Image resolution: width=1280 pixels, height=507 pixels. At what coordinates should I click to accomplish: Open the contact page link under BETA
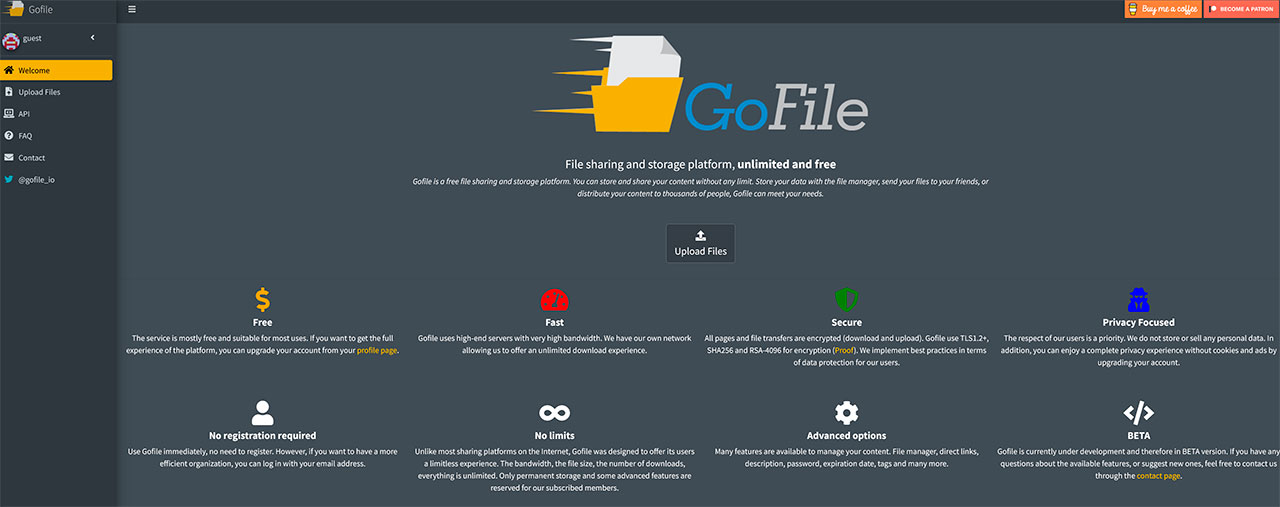click(1158, 476)
